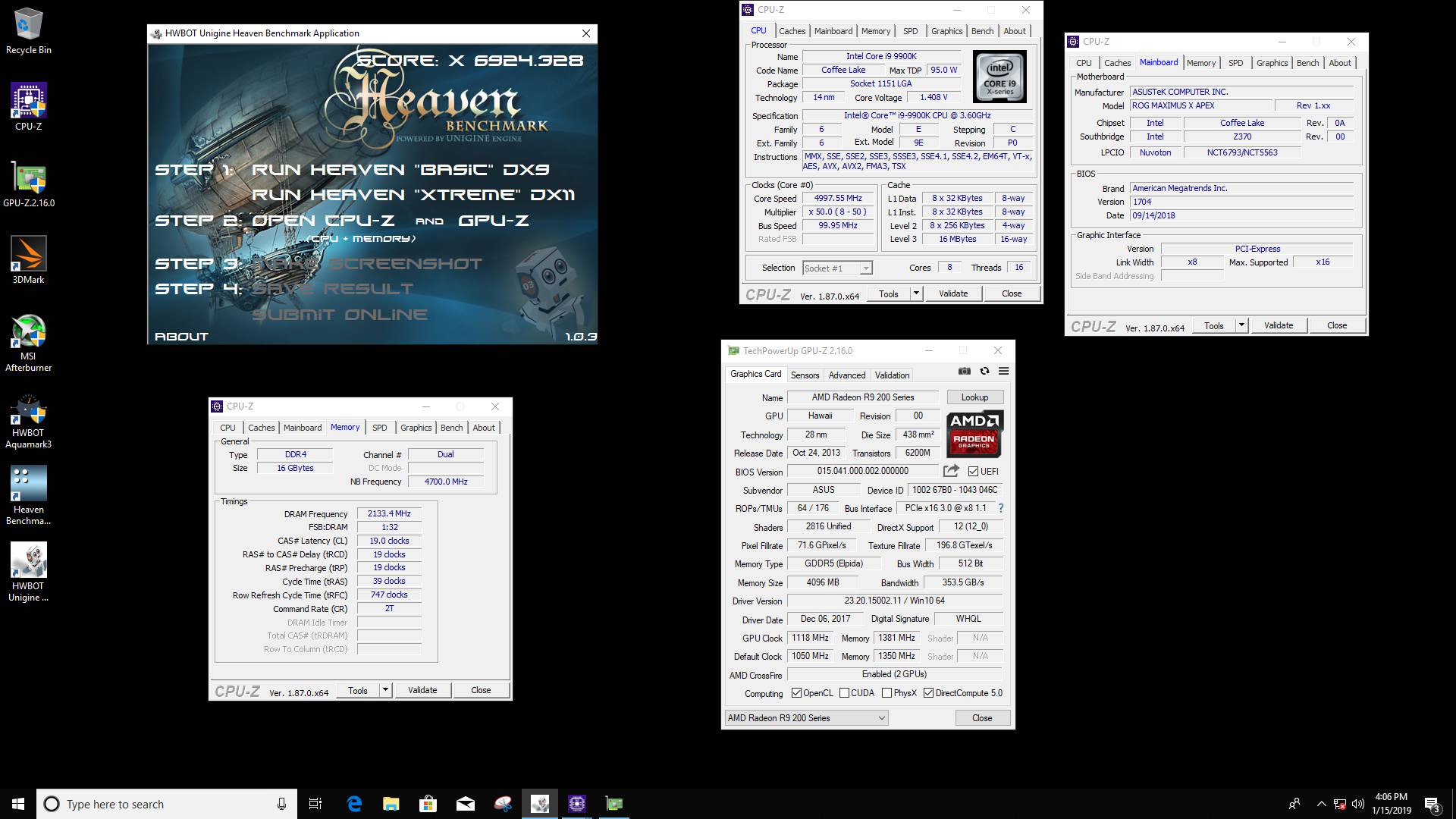This screenshot has height=819, width=1456.
Task: Open the Heaven Benchmark desktop shortcut
Action: [x=28, y=496]
